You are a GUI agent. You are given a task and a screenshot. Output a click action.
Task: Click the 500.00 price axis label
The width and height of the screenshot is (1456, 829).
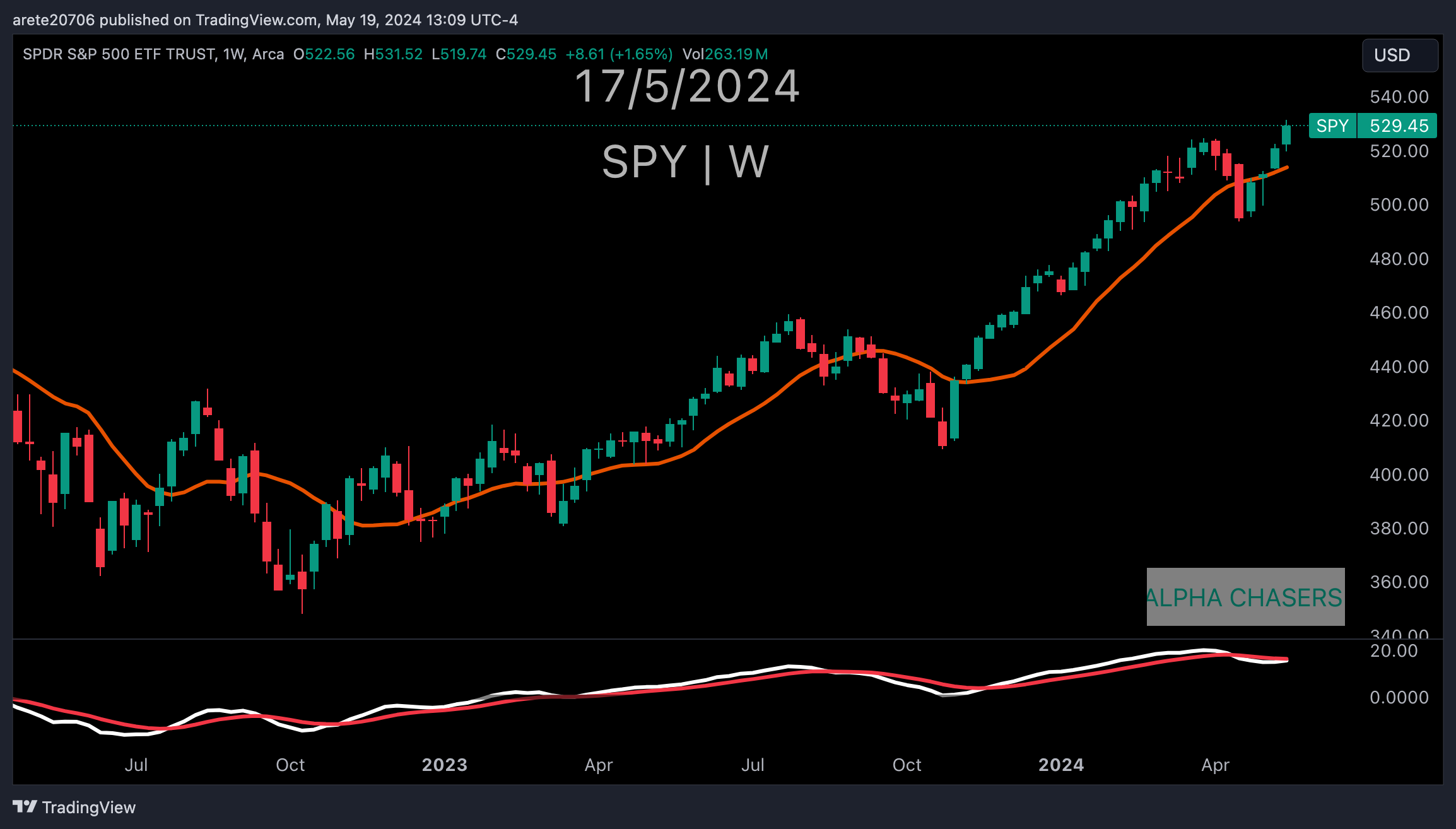coord(1399,205)
